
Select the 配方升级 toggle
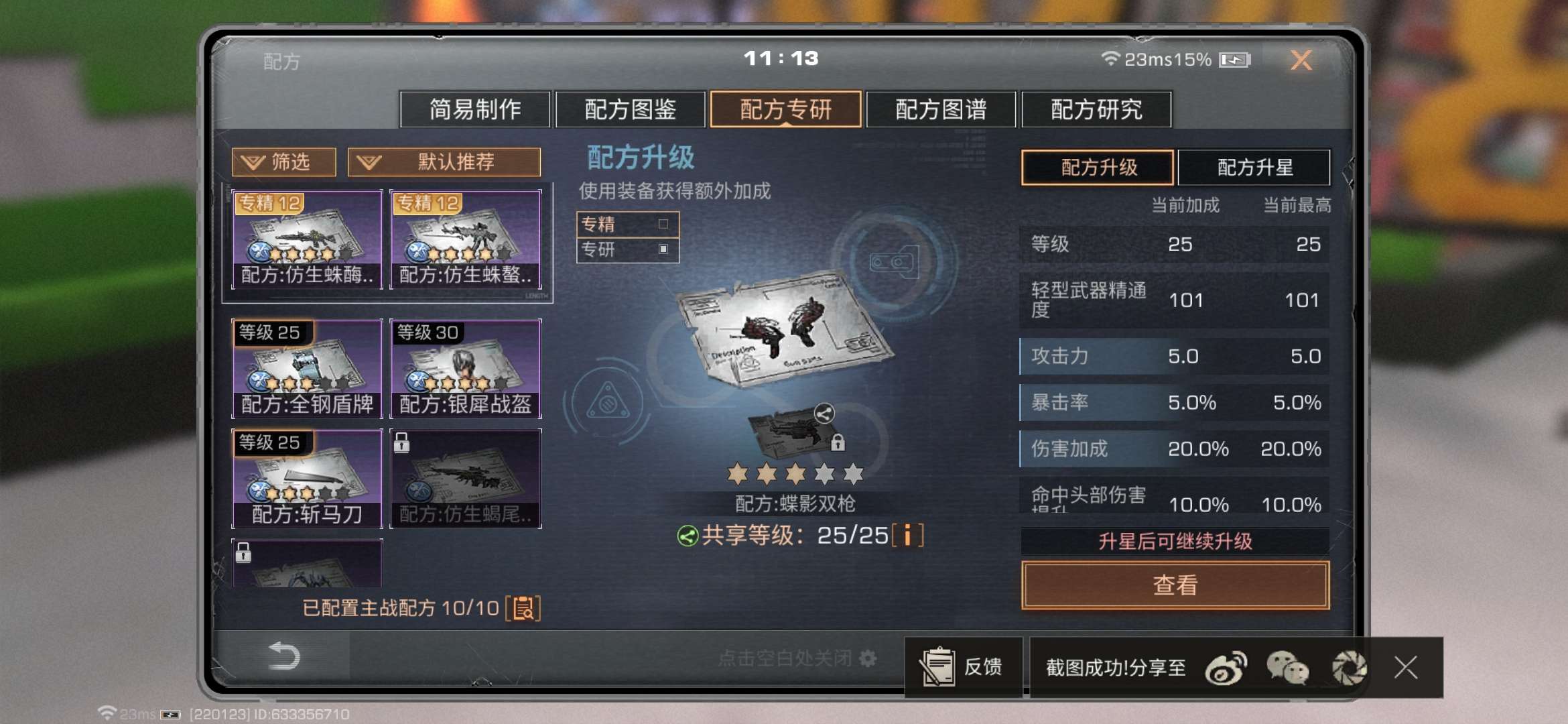(1098, 167)
